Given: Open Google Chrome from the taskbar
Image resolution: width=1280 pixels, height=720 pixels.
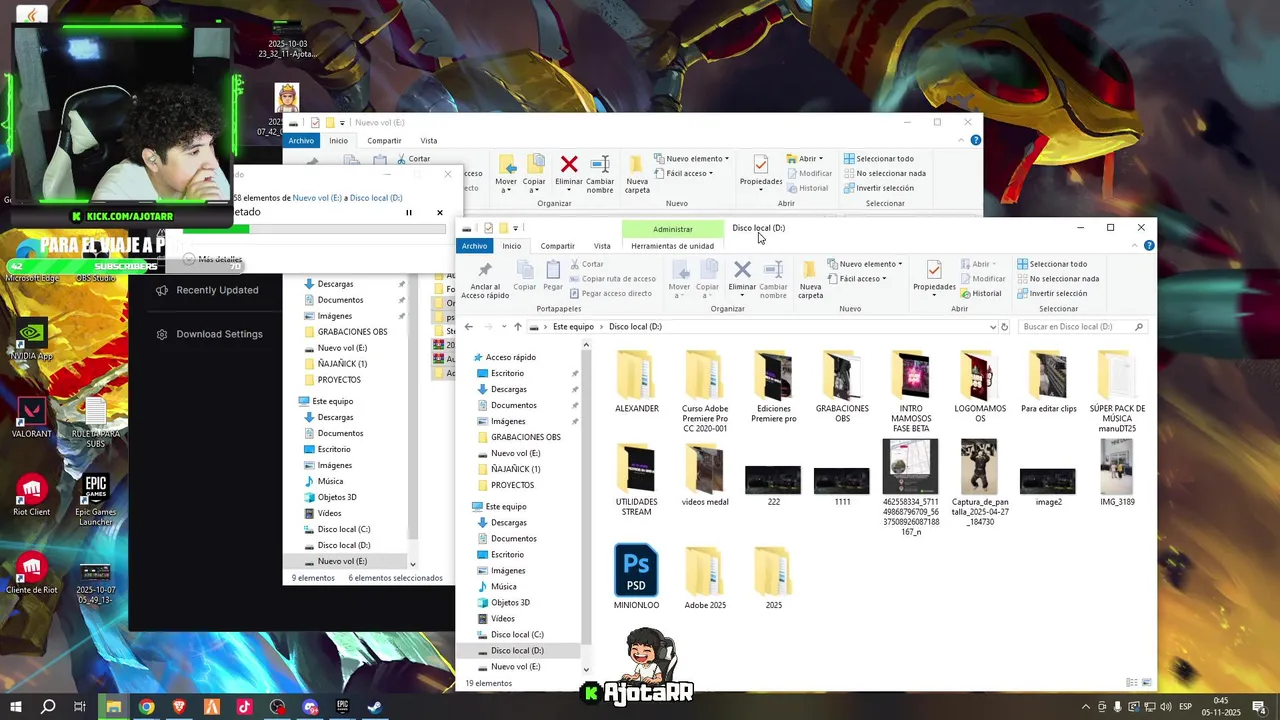Looking at the screenshot, I should [x=147, y=707].
